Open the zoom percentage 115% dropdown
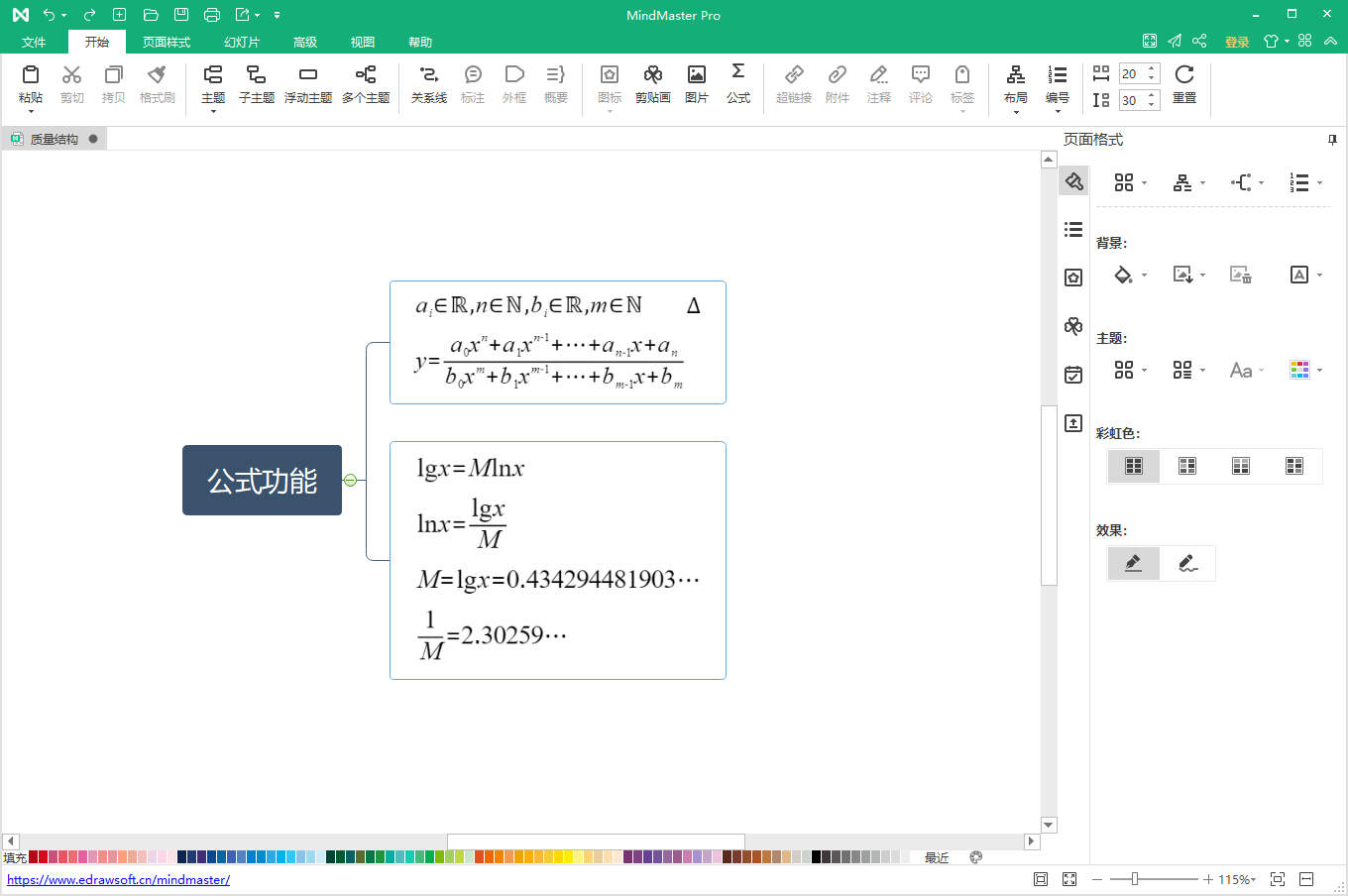 pos(1254,880)
